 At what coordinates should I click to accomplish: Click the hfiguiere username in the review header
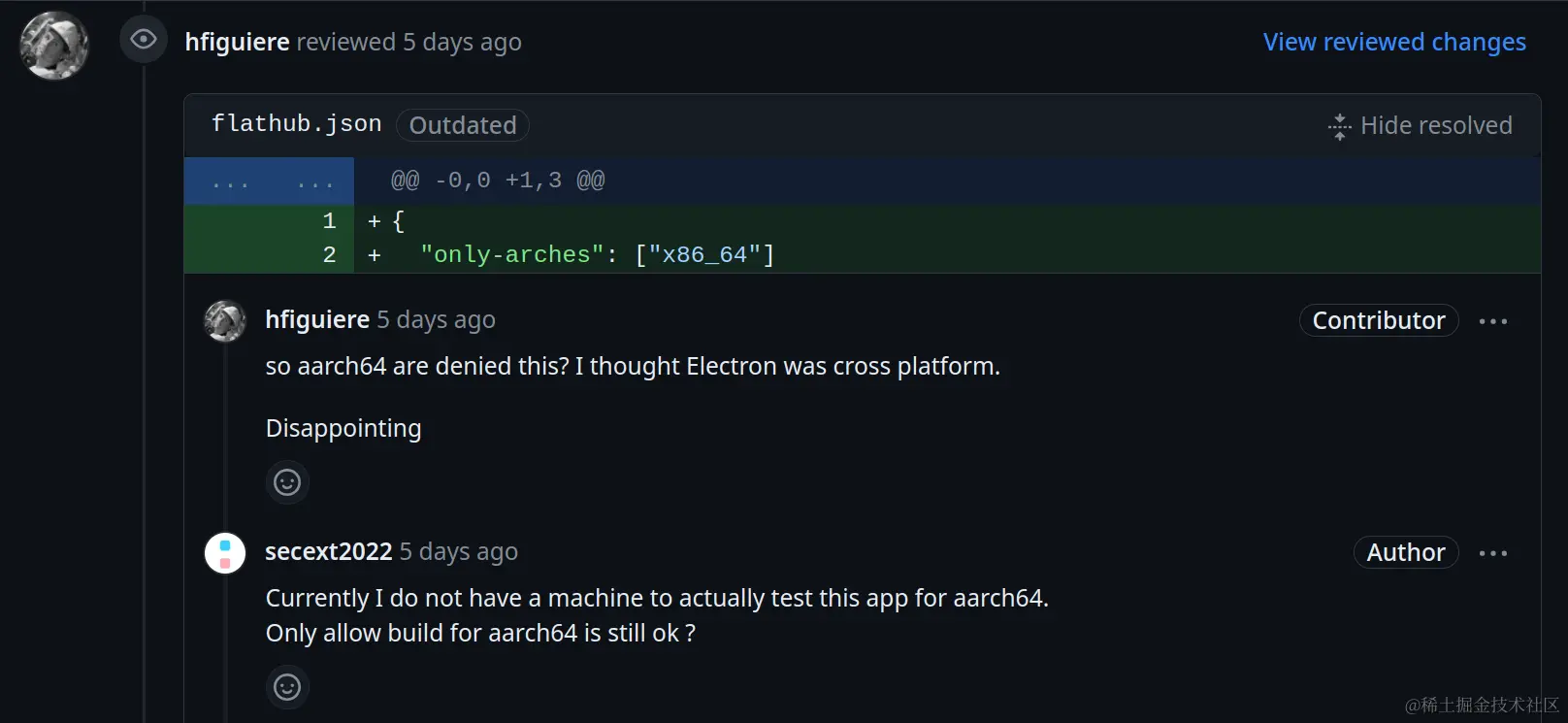(x=237, y=42)
